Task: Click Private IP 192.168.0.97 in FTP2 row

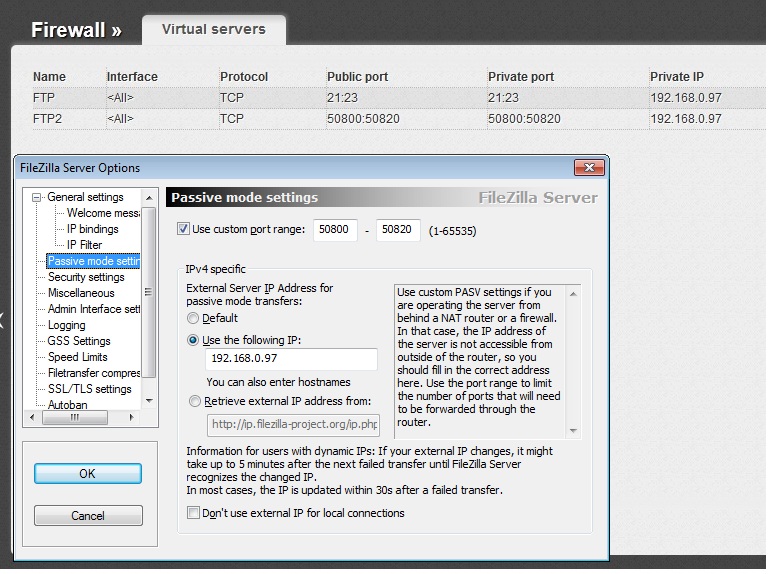Action: click(x=686, y=119)
